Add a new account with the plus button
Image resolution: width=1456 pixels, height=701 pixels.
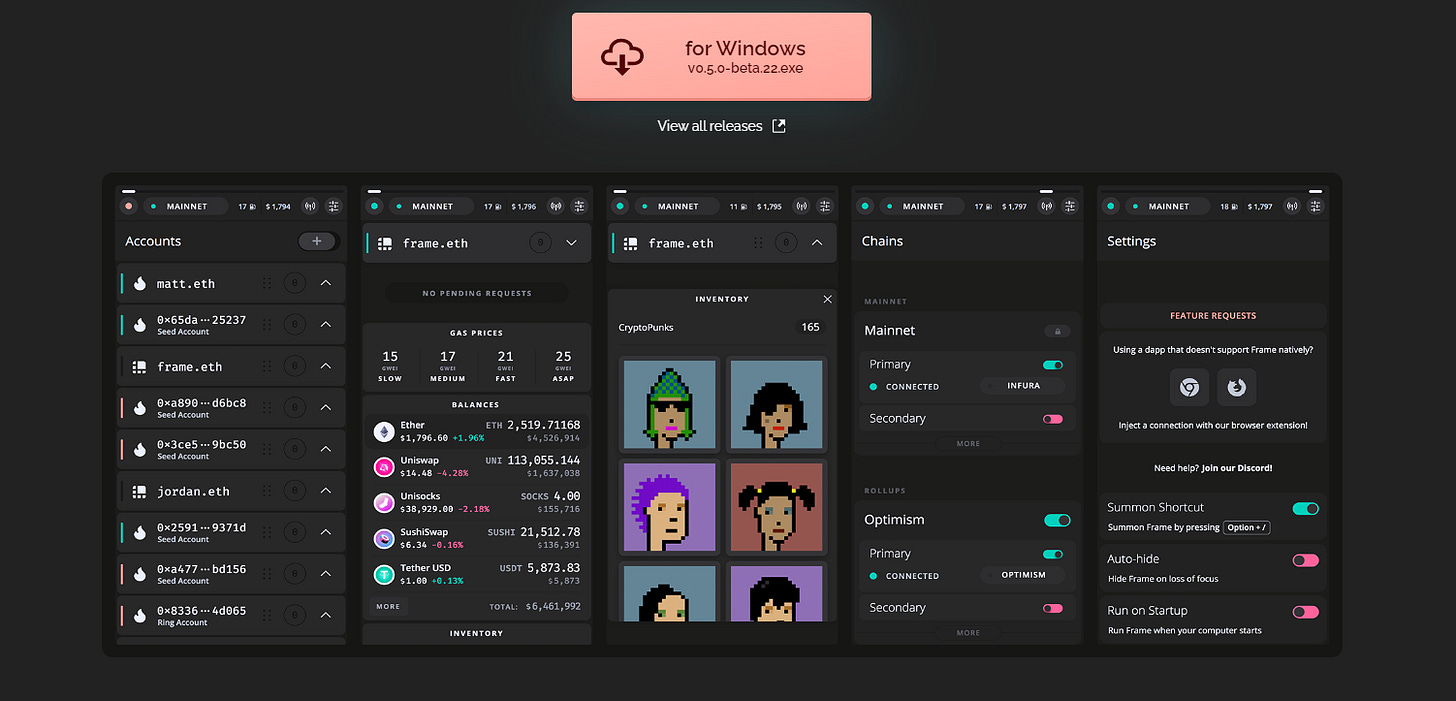click(317, 241)
